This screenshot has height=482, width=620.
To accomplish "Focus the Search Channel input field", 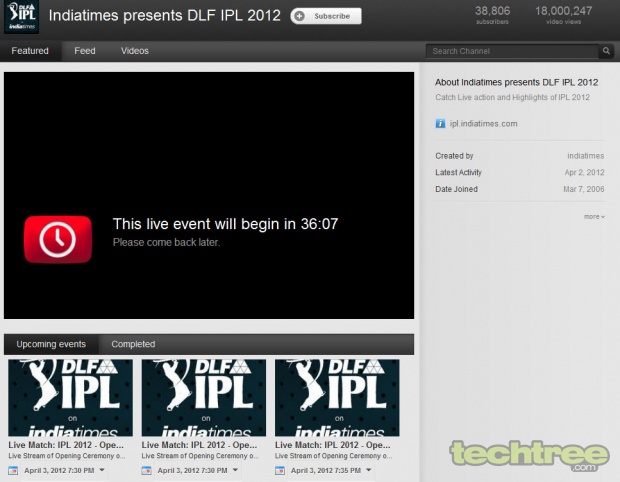I will (512, 51).
